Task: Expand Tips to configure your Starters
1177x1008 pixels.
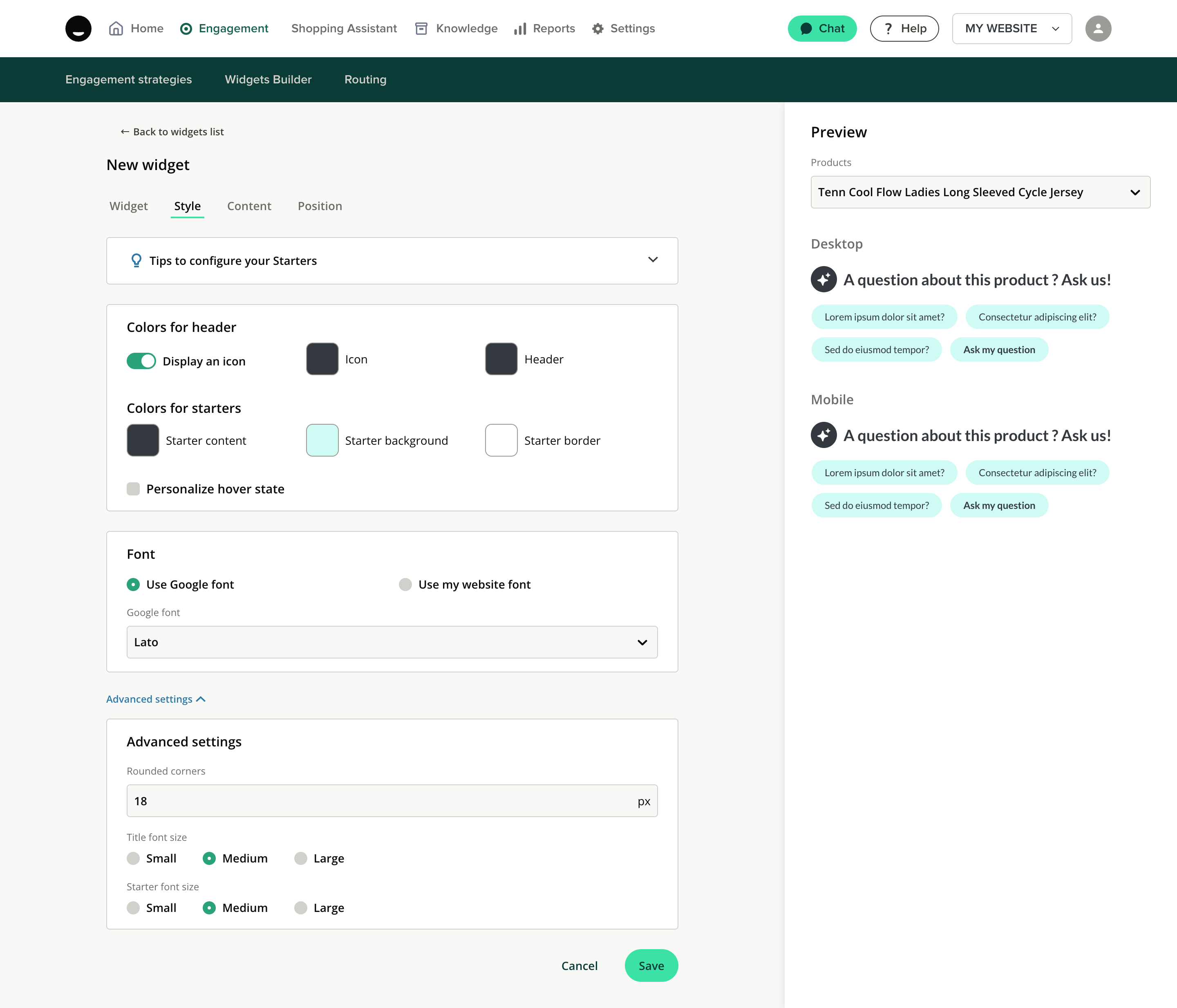Action: click(653, 260)
